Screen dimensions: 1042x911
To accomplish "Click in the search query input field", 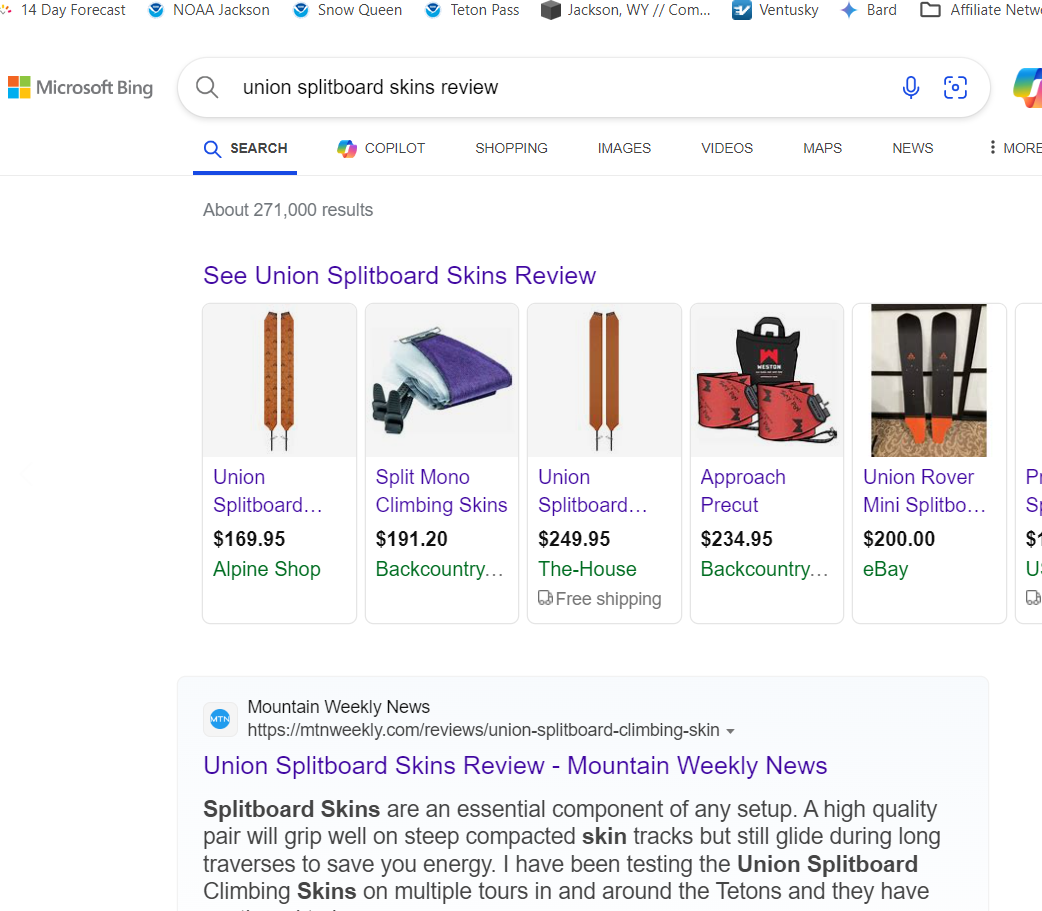I will pos(550,88).
